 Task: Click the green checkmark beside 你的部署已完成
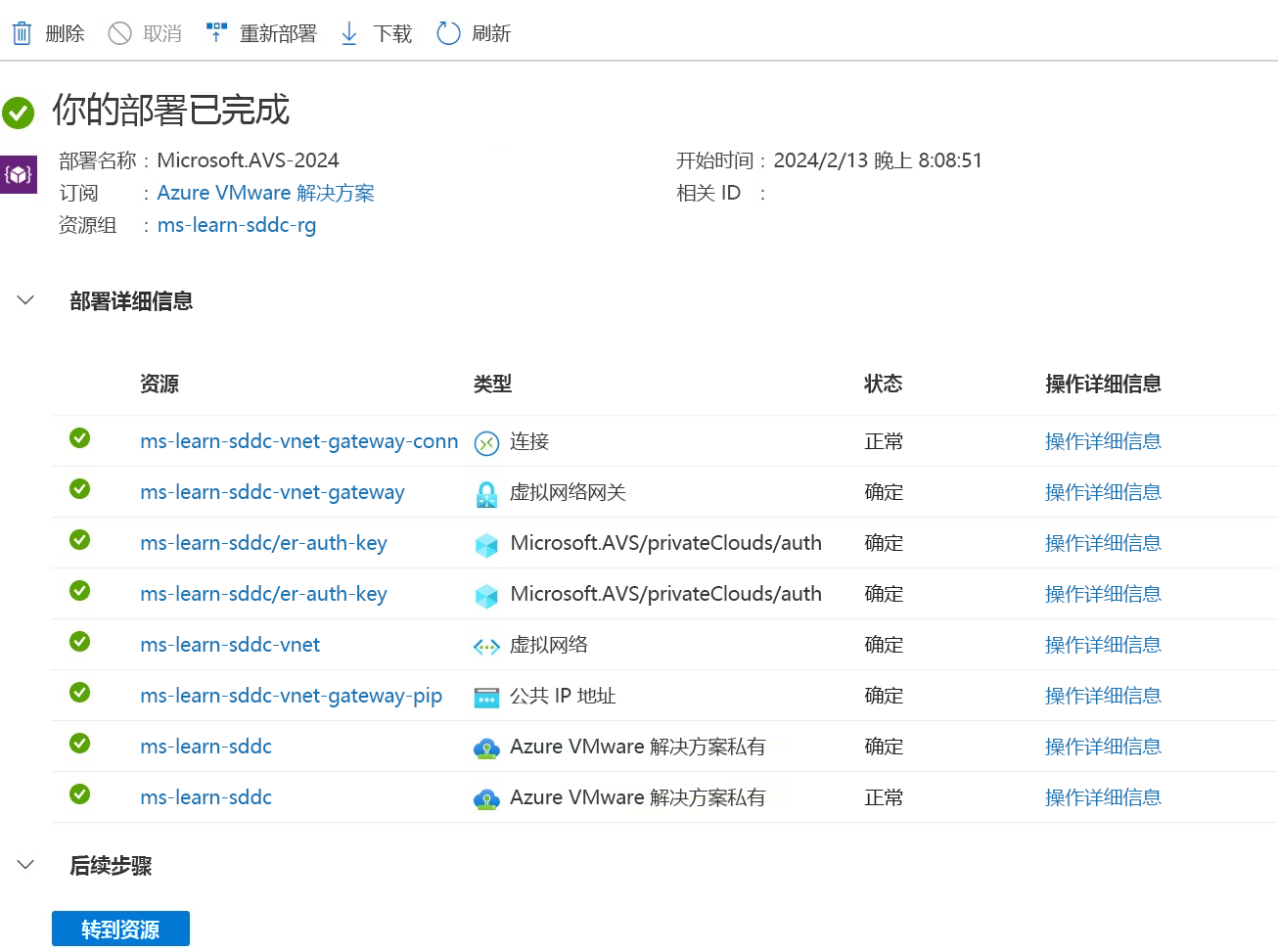coord(18,113)
